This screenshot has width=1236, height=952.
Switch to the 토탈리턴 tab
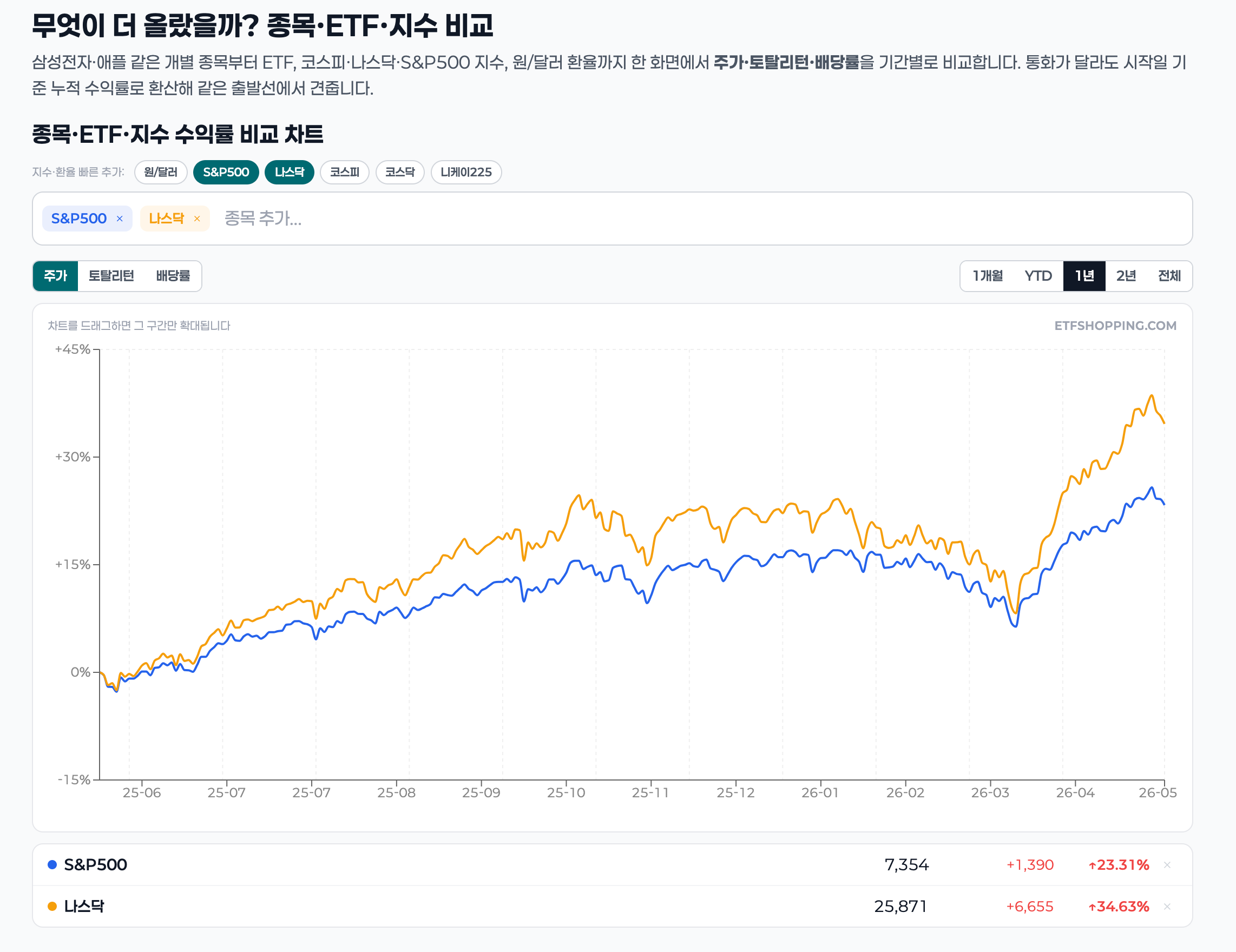click(111, 276)
